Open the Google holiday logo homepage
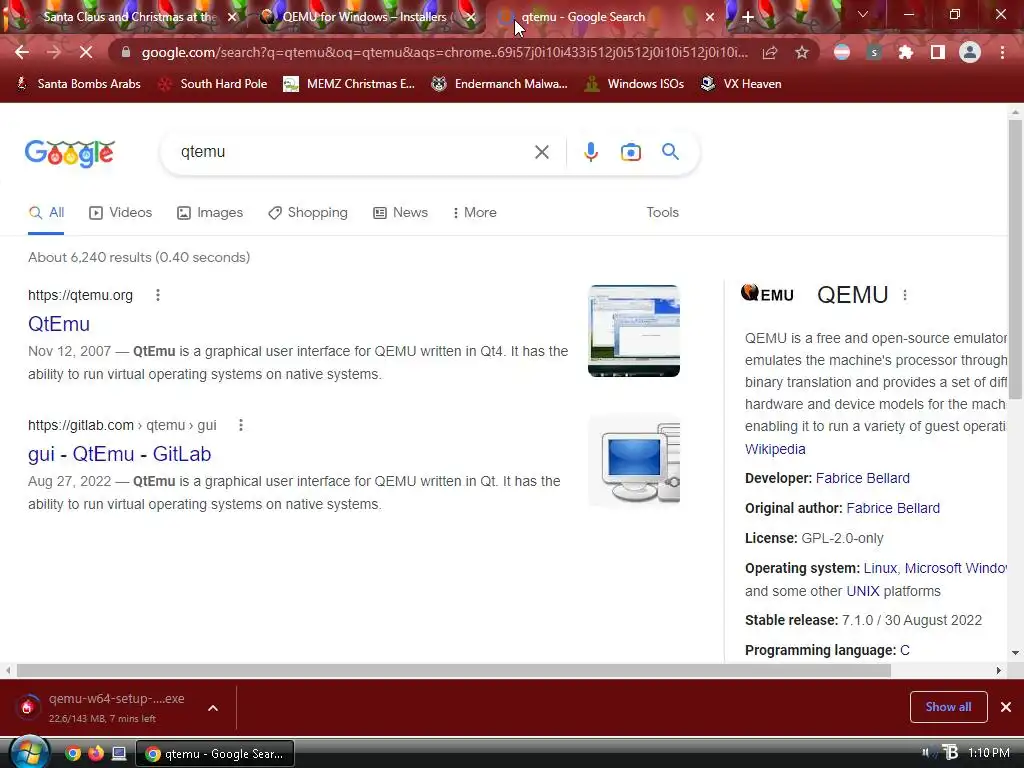Screen dimensions: 1024x768 coord(70,153)
